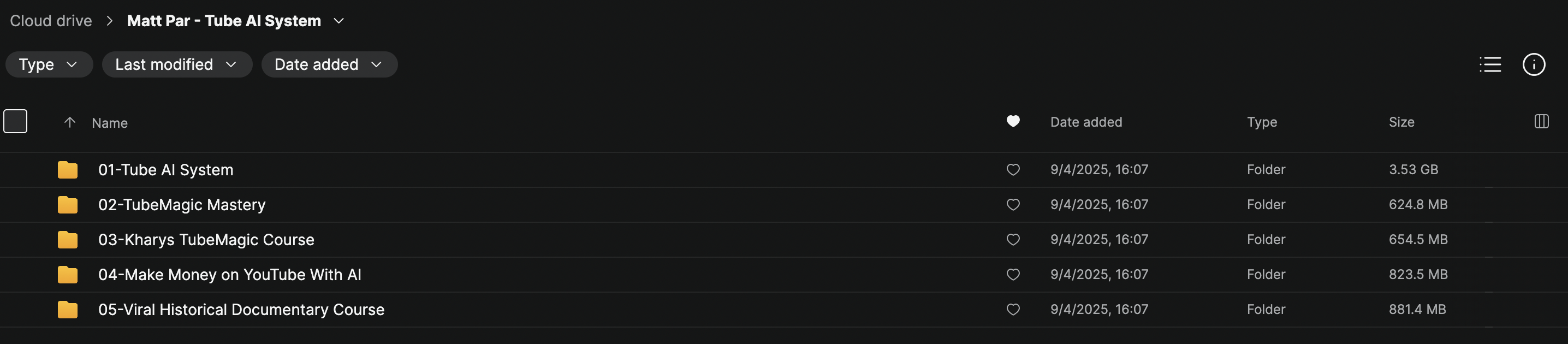The height and width of the screenshot is (344, 1568).
Task: Click the 05-Viral Historical Documentary Course folder icon
Action: pyautogui.click(x=68, y=310)
